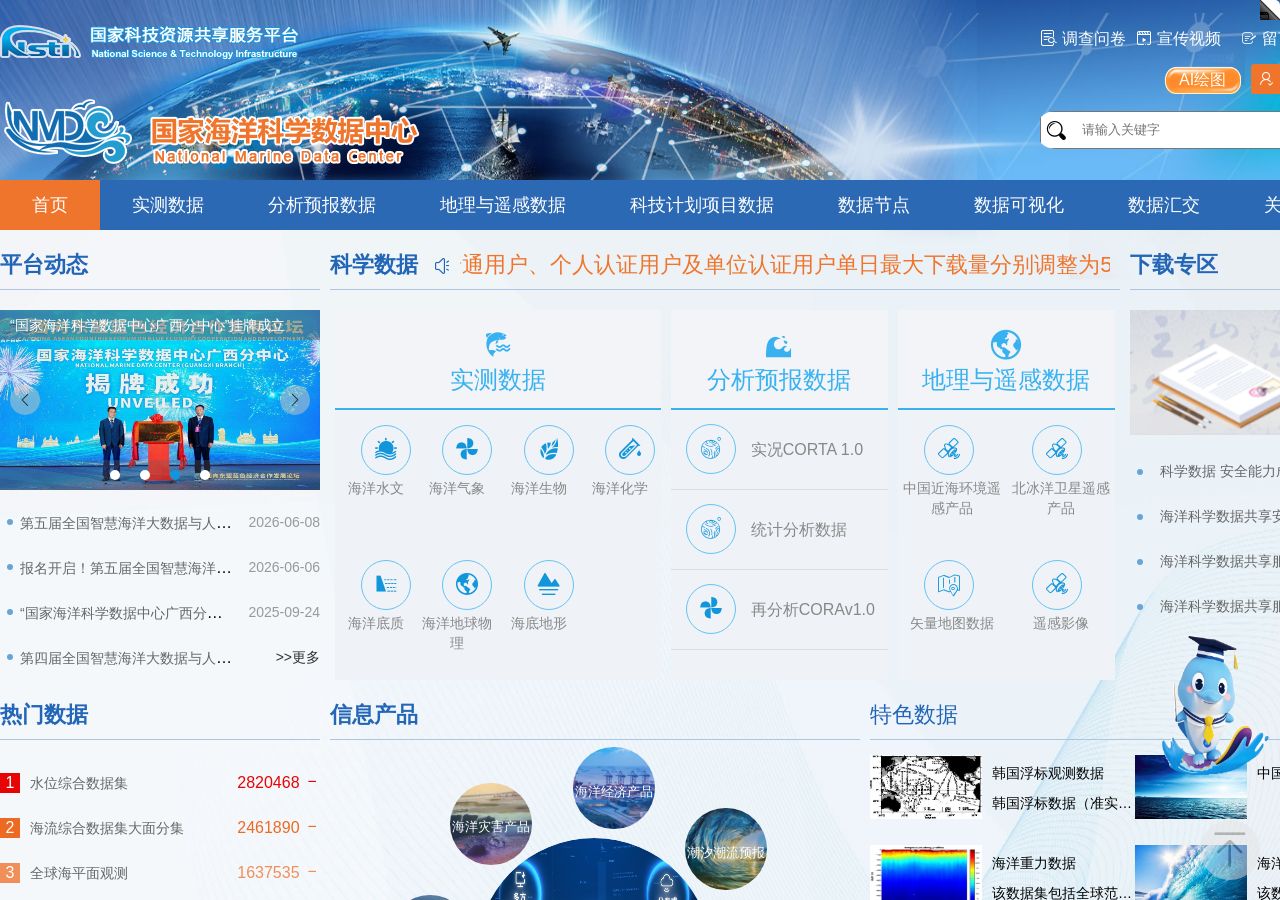Select first carousel indicator dot
This screenshot has height=900, width=1280.
coord(115,475)
